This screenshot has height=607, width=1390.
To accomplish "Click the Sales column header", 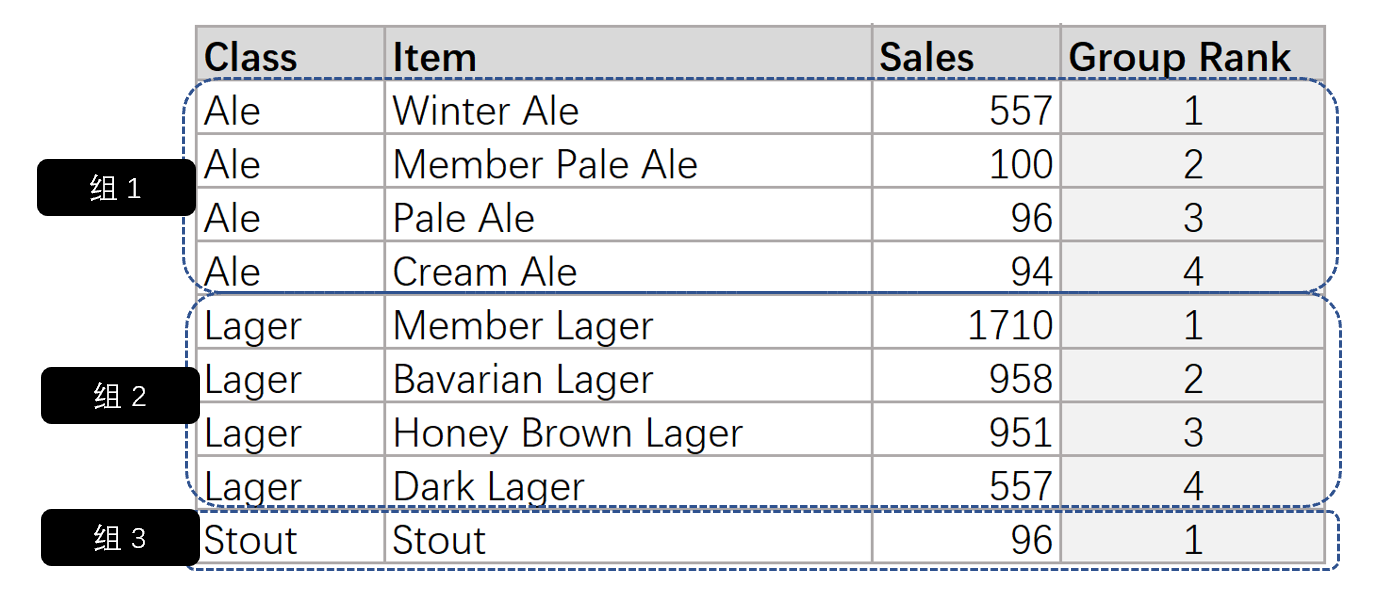I will click(966, 54).
